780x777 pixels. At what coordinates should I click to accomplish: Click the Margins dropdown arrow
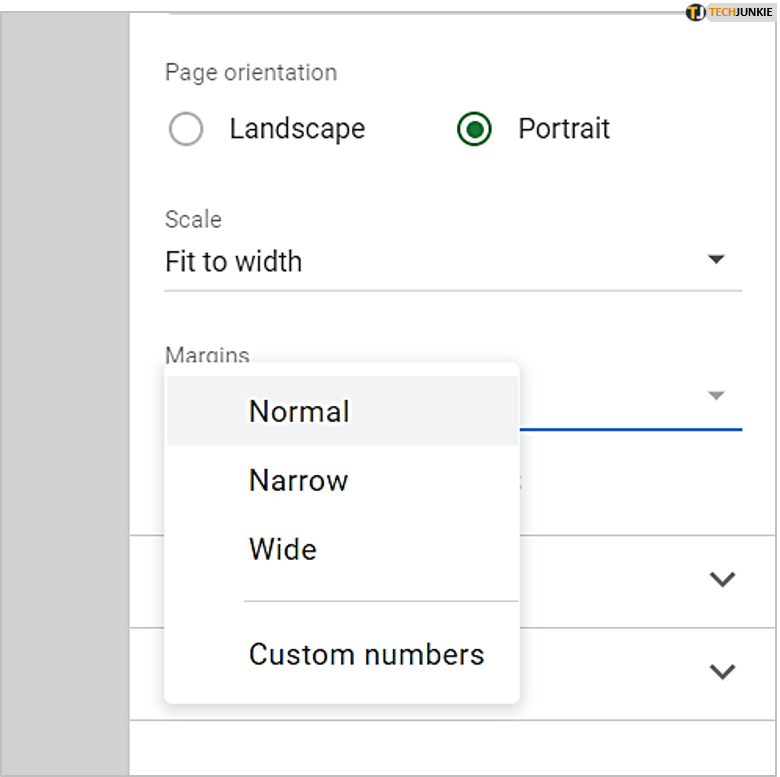pyautogui.click(x=715, y=396)
